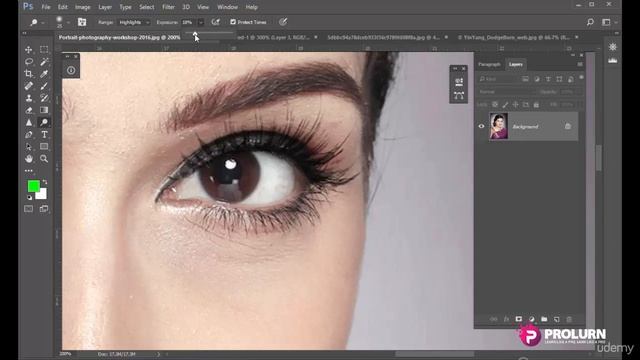Select the Healing Brush tool

click(x=29, y=86)
